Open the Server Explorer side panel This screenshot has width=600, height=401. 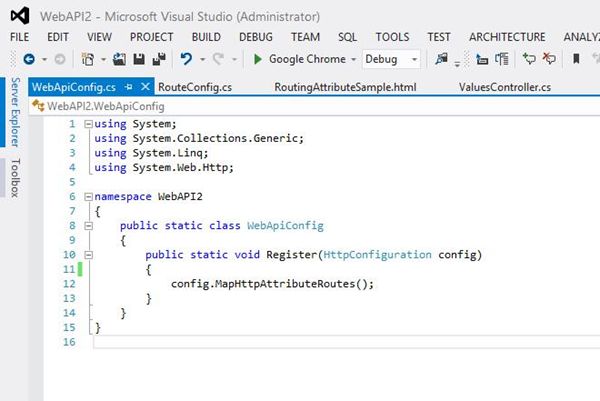(x=15, y=112)
